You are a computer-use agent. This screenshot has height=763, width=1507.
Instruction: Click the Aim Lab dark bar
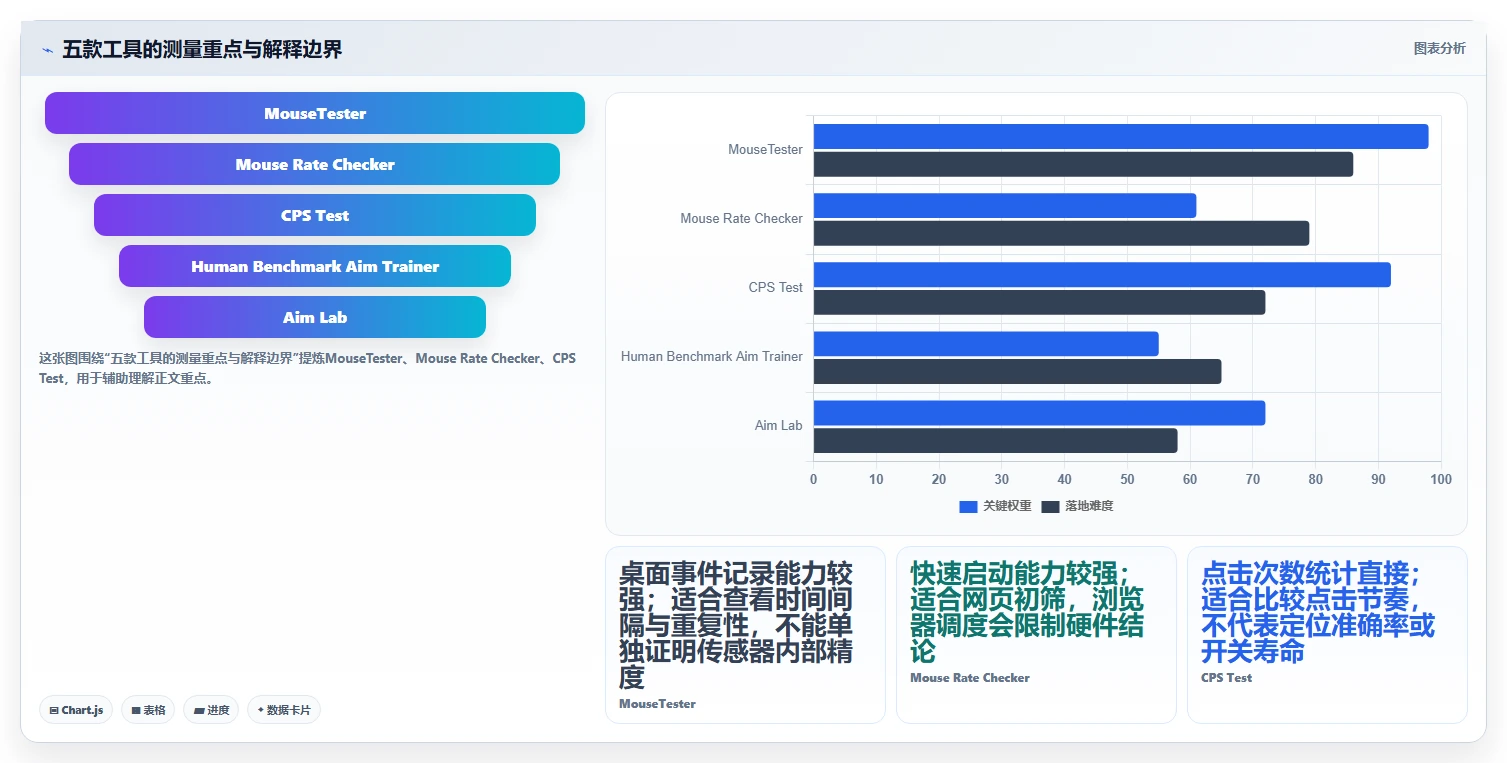[995, 441]
